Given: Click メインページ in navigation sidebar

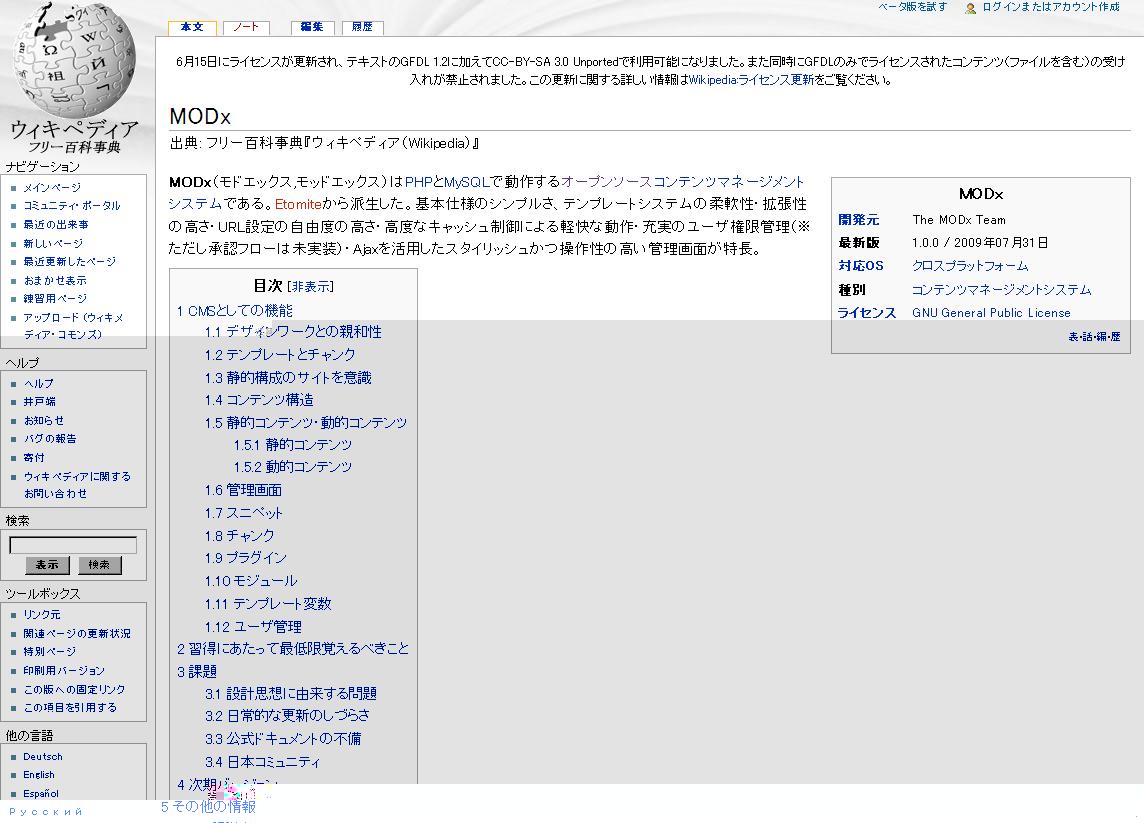Looking at the screenshot, I should [x=52, y=187].
